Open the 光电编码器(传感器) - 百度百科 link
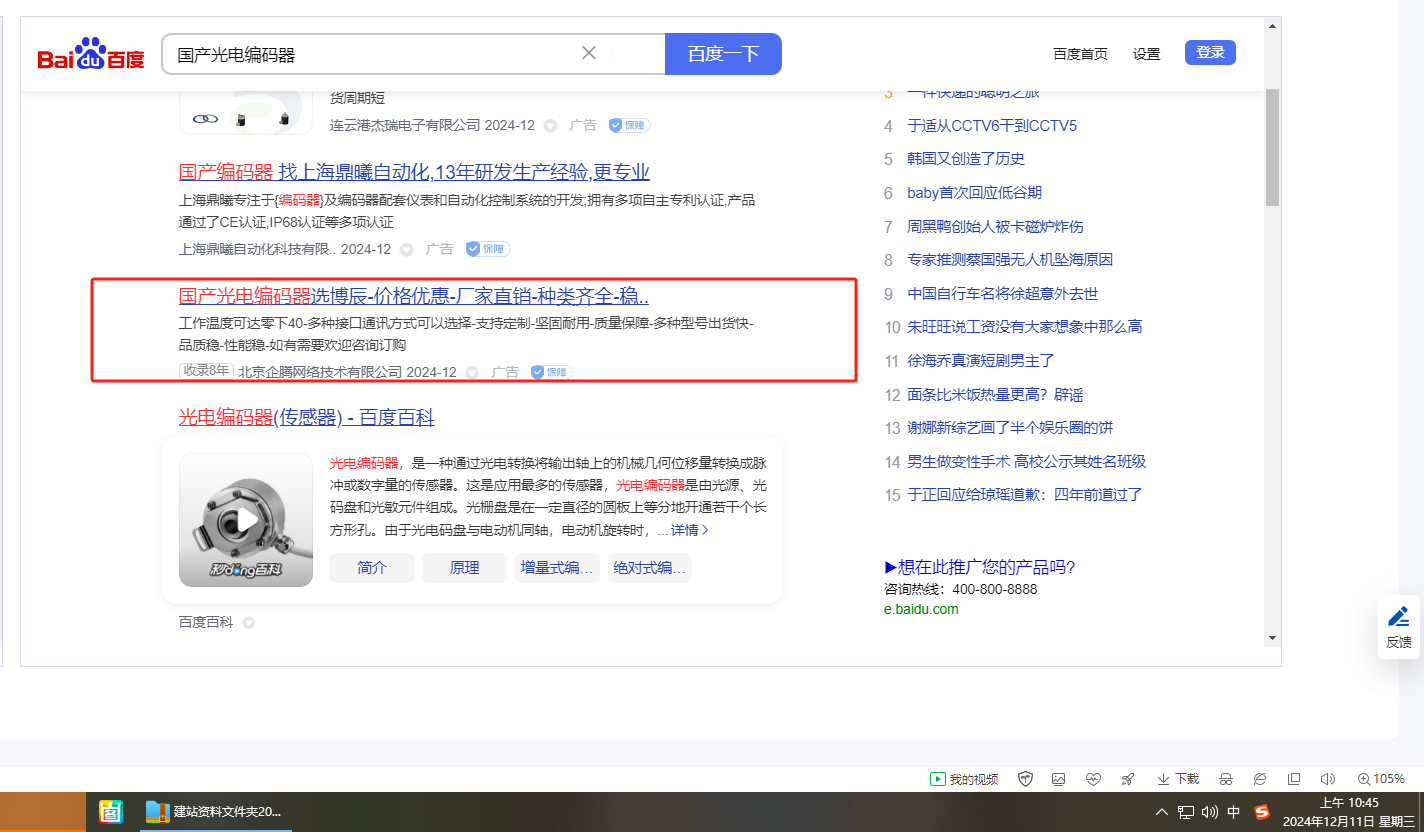Viewport: 1424px width, 832px height. click(x=306, y=417)
